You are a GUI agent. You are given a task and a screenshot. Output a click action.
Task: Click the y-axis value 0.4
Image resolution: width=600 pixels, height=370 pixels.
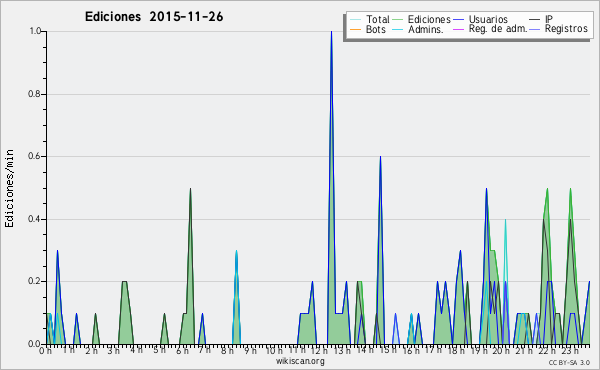click(x=35, y=219)
